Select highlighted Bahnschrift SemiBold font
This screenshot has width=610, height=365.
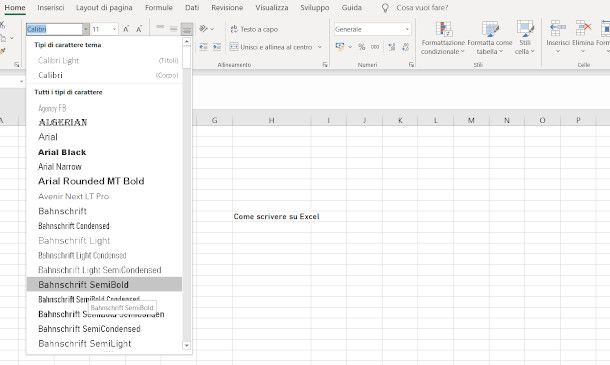point(104,284)
